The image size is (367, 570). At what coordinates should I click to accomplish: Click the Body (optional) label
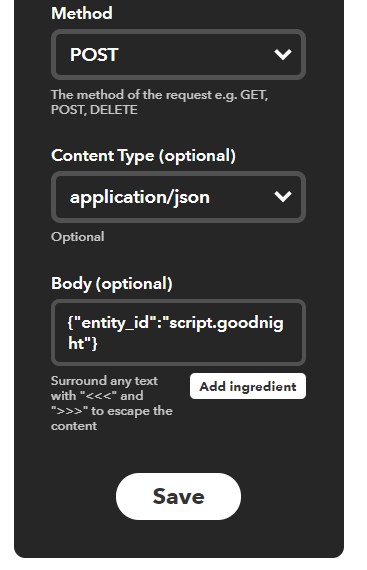tap(112, 284)
